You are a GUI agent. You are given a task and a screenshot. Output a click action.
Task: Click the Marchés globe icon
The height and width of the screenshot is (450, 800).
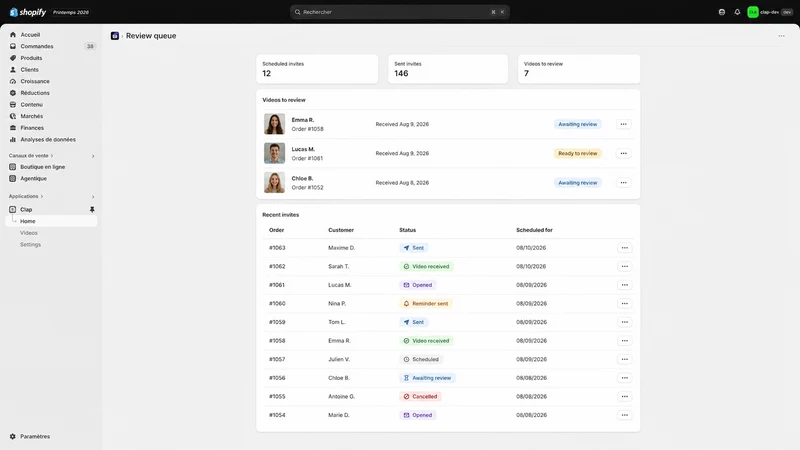(13, 116)
